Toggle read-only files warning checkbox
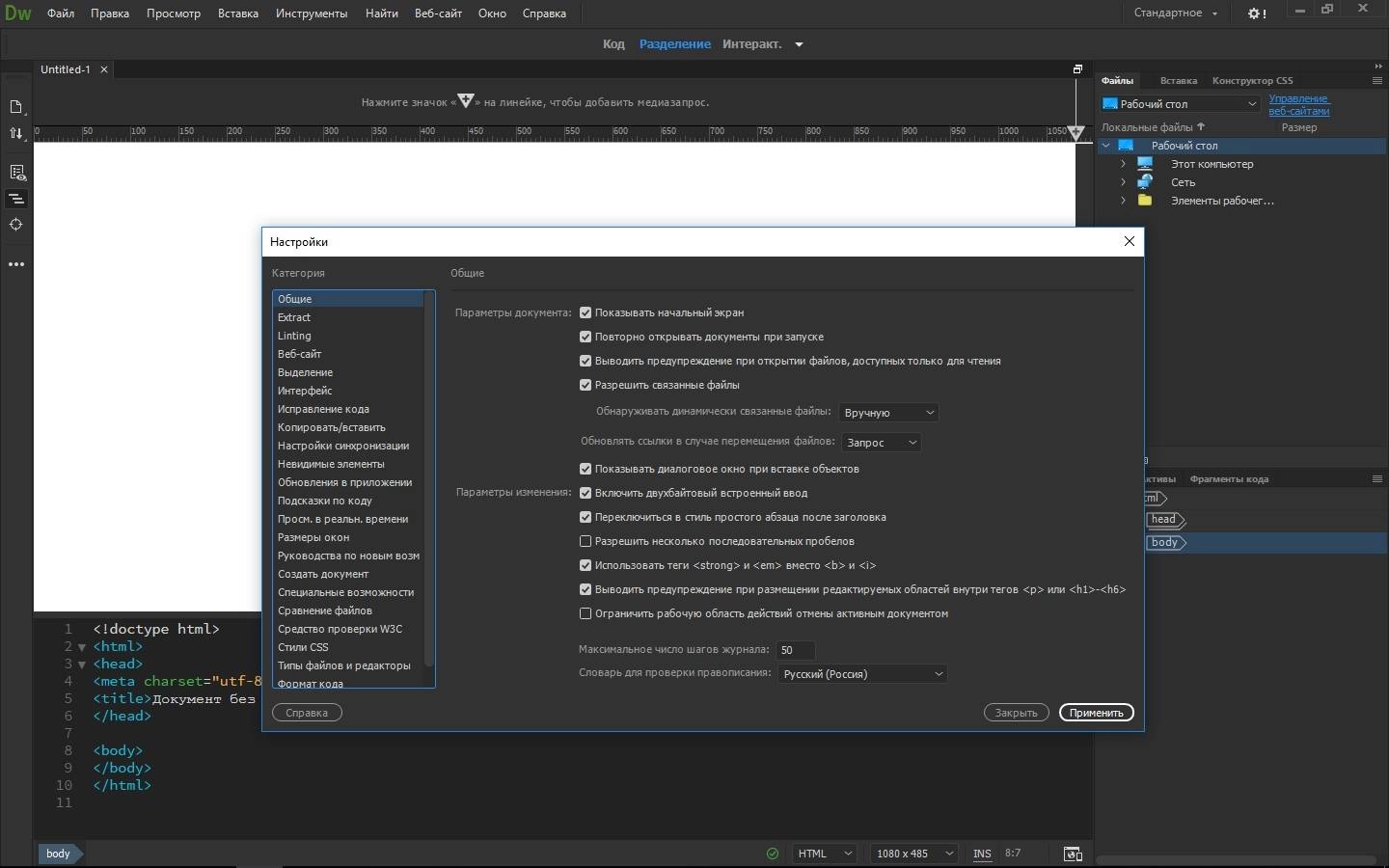The image size is (1389, 868). click(586, 361)
